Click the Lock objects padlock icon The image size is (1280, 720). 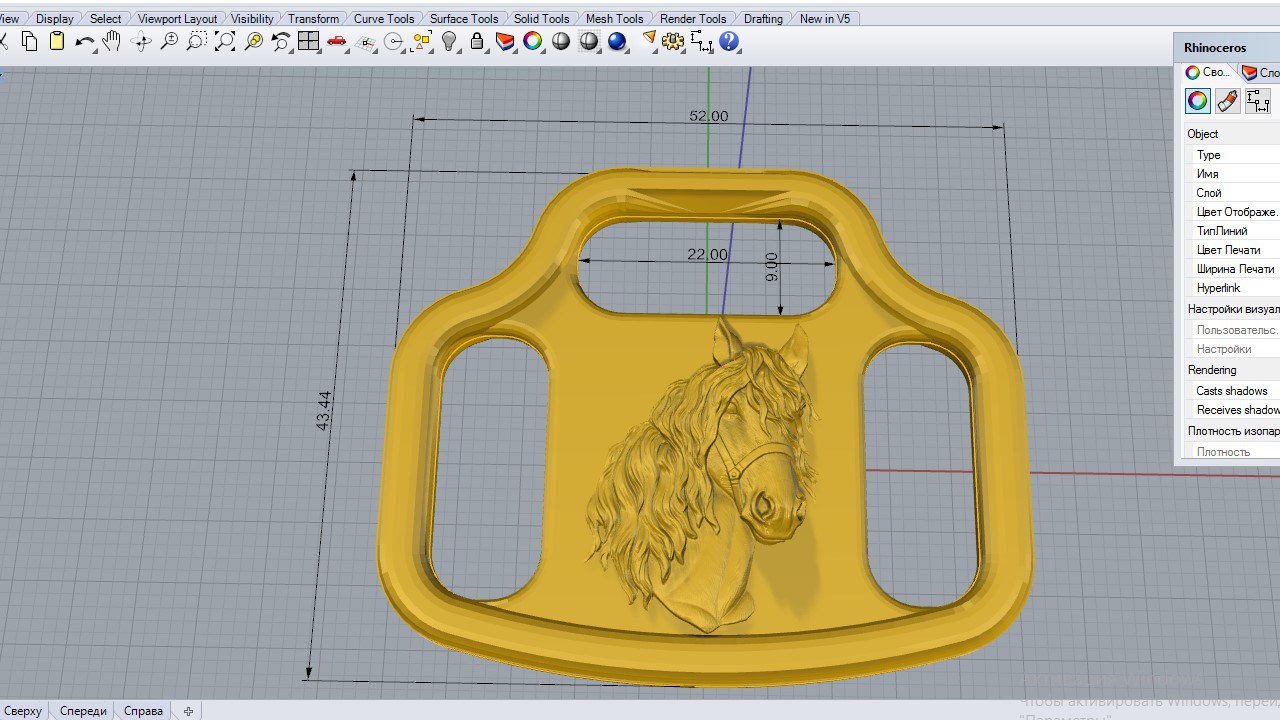tap(477, 42)
